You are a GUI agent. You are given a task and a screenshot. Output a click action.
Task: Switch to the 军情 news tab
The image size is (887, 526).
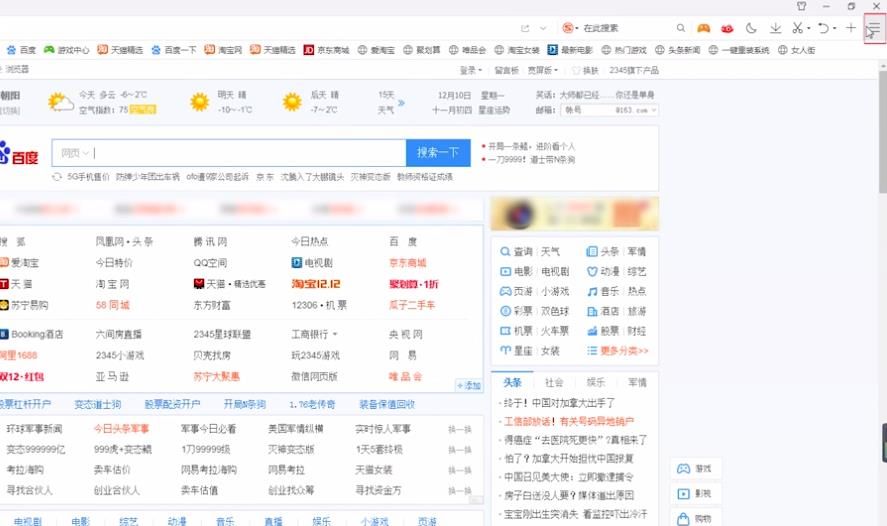point(637,382)
